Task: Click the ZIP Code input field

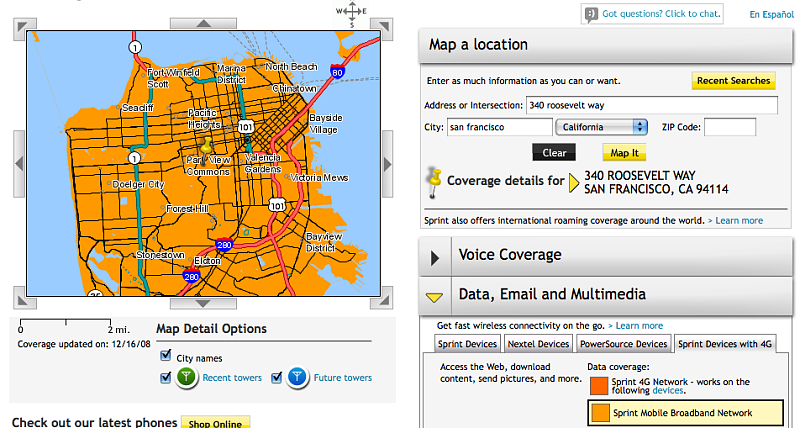Action: pos(730,127)
